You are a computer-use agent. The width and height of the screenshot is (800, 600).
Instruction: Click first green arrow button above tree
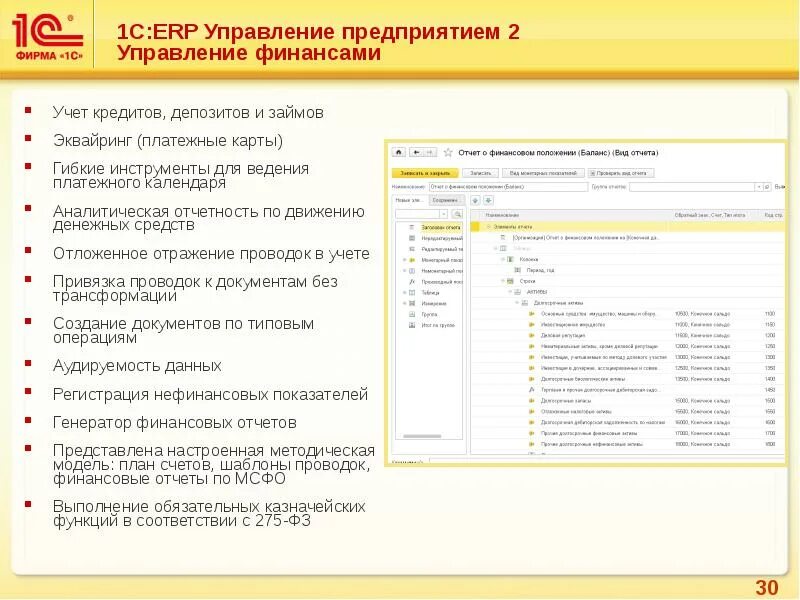coord(475,201)
